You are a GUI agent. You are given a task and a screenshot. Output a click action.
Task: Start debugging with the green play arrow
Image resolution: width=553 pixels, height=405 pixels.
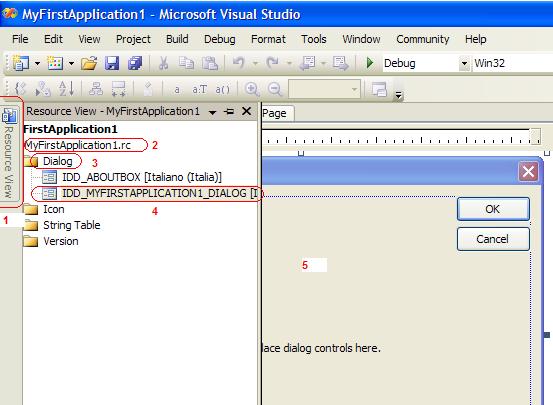(370, 63)
